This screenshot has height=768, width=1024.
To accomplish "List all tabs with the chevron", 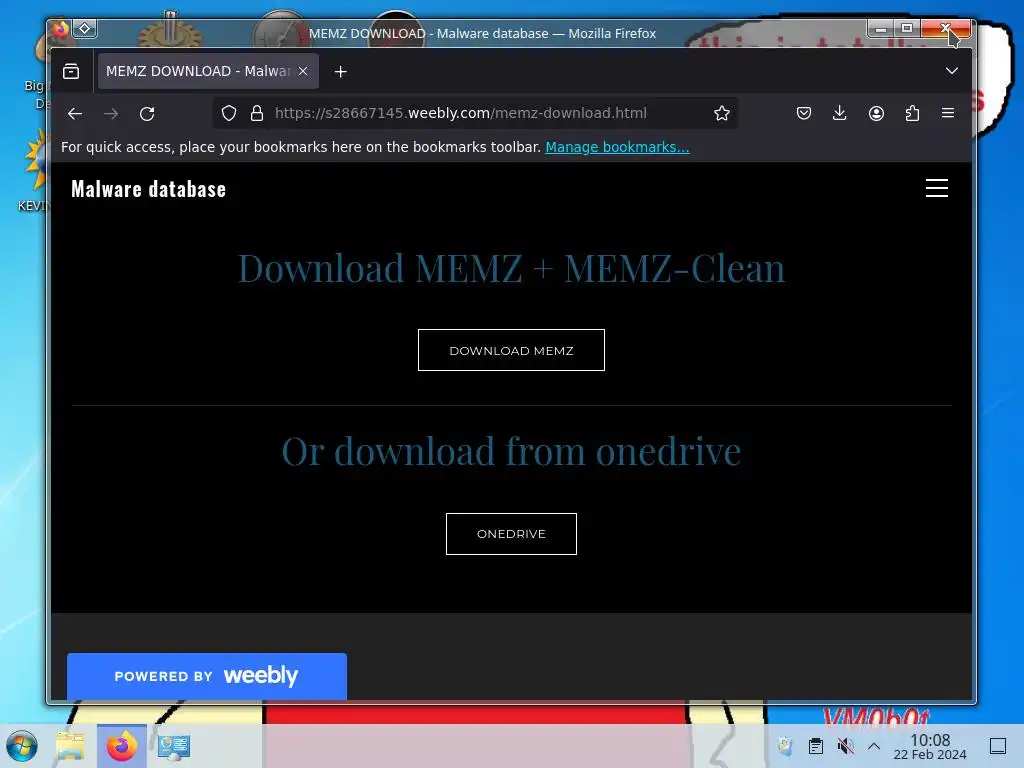I will [x=952, y=71].
